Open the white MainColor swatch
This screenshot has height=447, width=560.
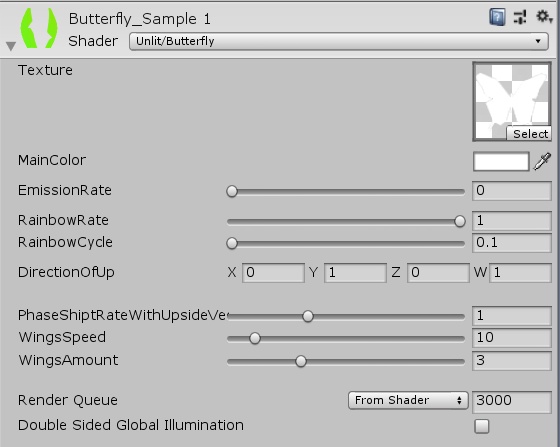pyautogui.click(x=501, y=161)
